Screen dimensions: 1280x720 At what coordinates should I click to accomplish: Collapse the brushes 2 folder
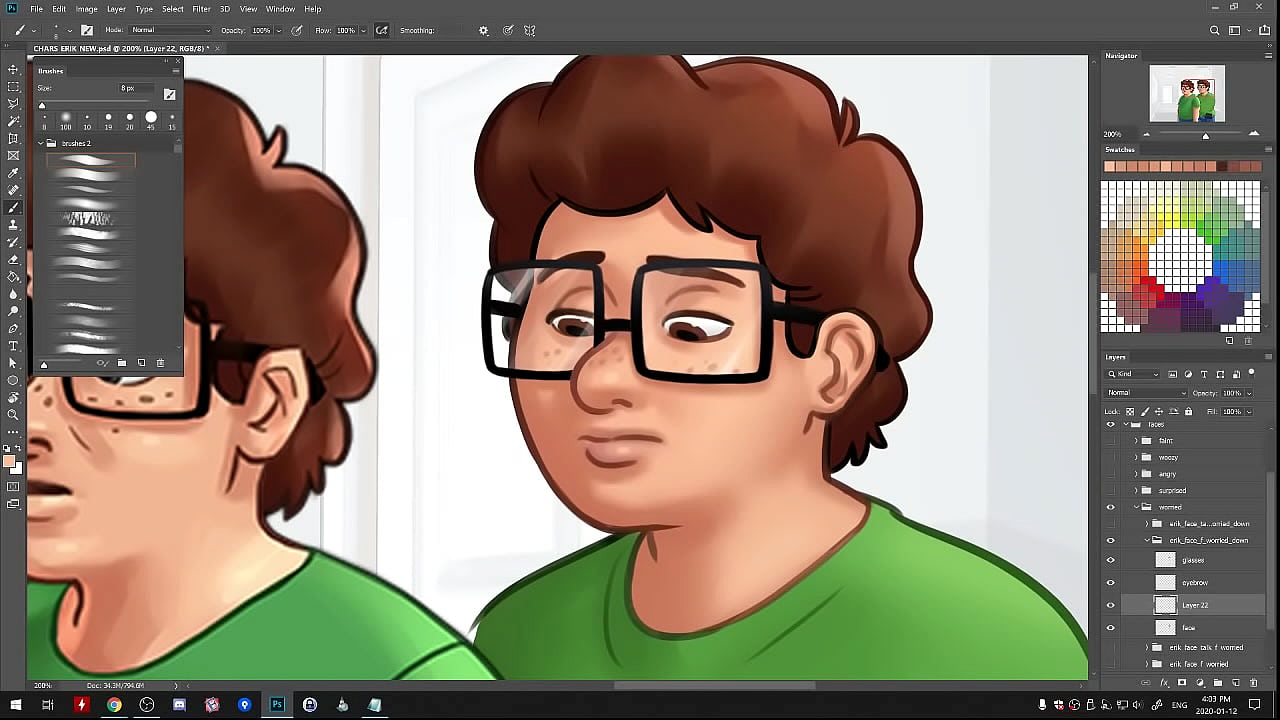coord(41,143)
